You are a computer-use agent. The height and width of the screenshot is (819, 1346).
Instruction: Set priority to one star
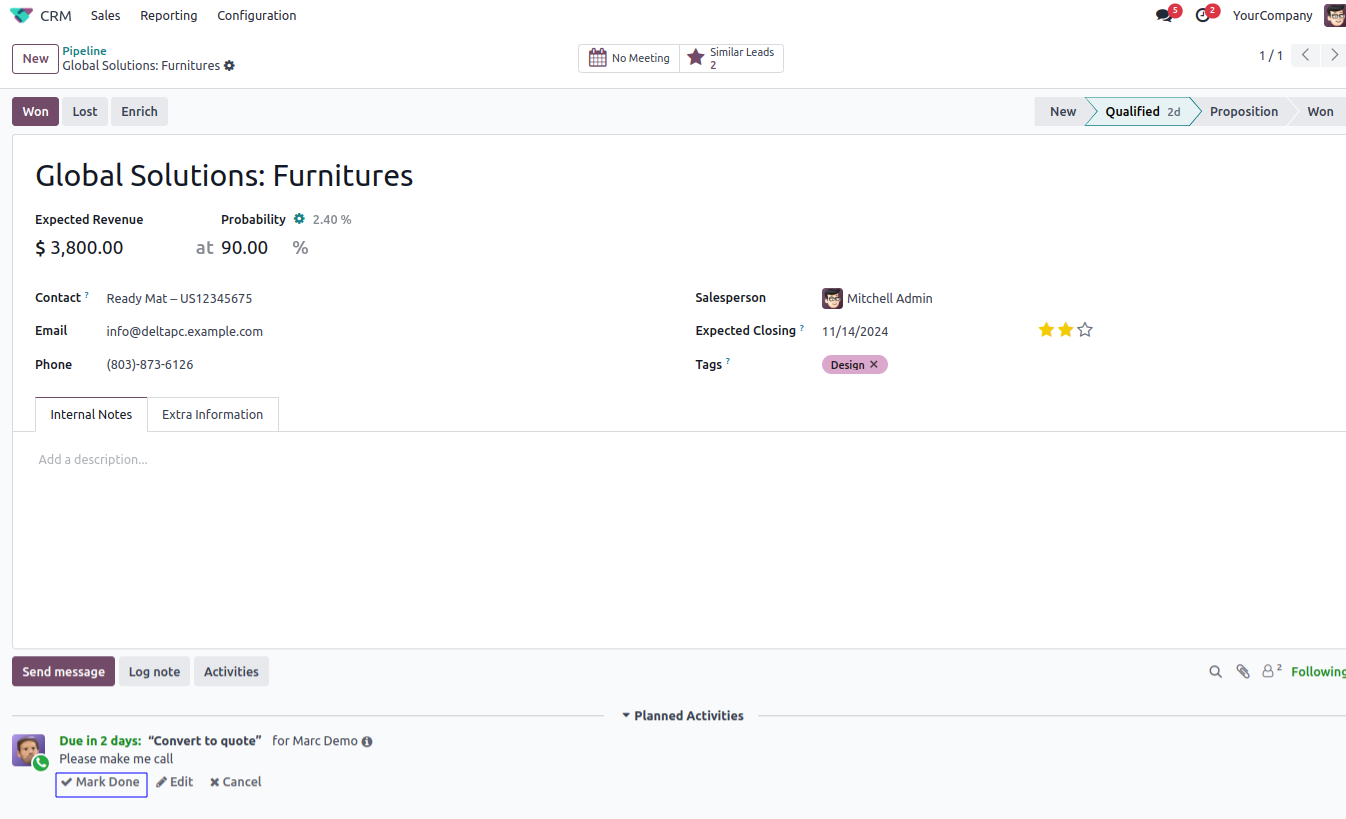click(x=1046, y=330)
